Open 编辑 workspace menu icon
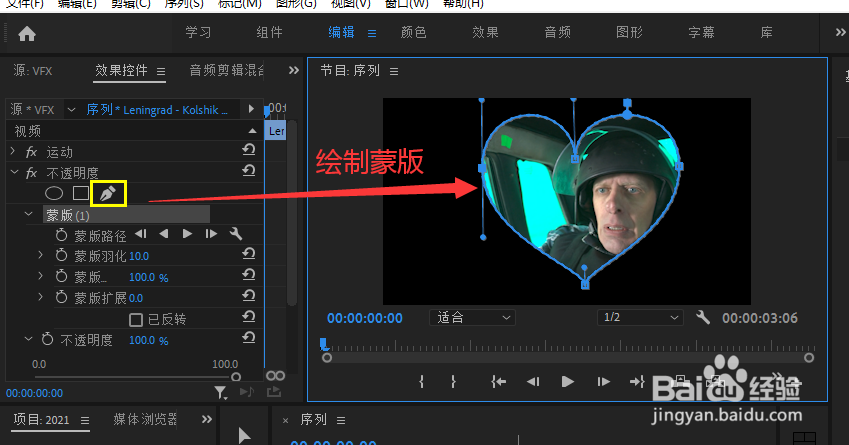 point(372,34)
